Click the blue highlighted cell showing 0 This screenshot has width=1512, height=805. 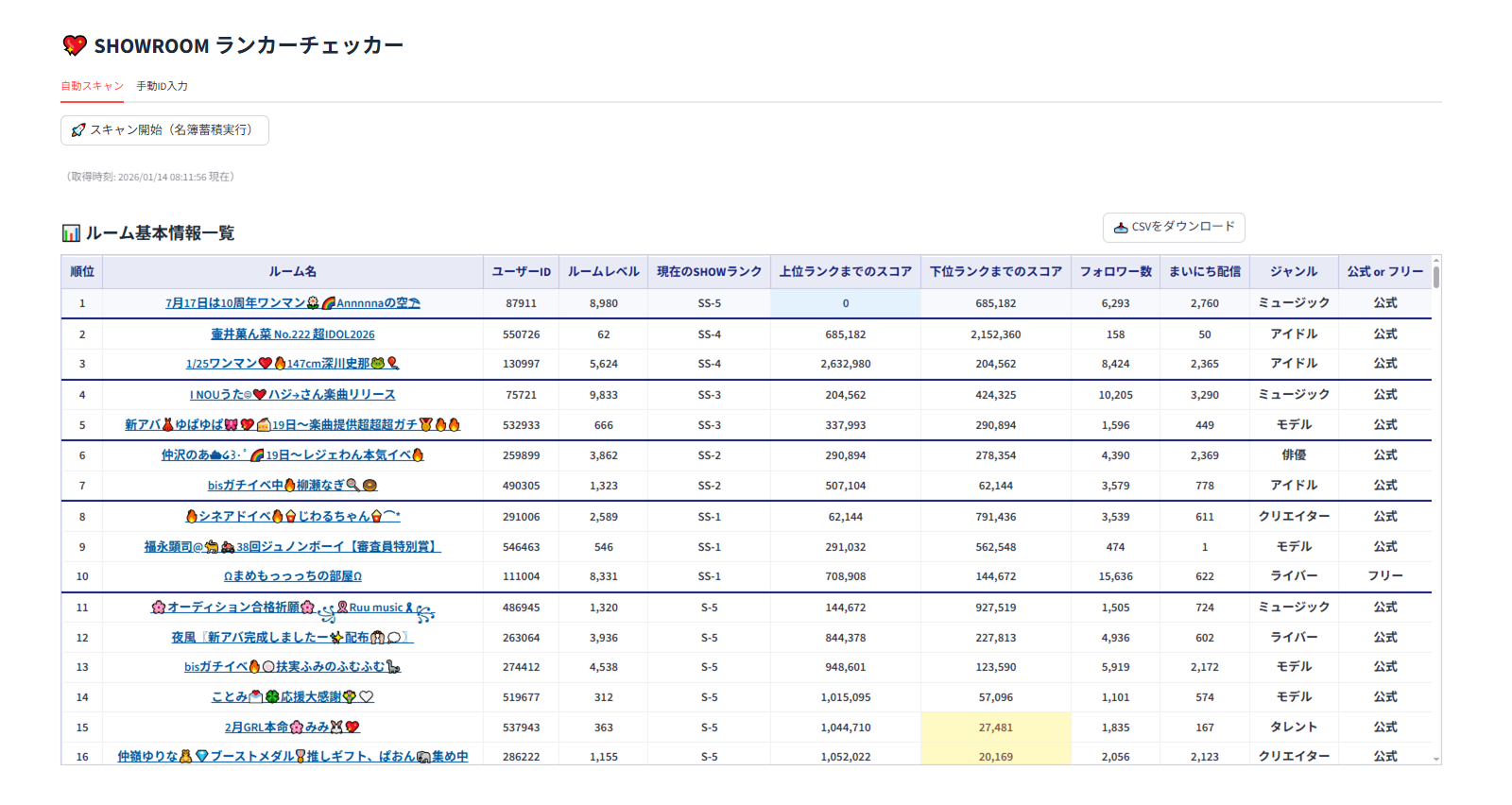(845, 303)
